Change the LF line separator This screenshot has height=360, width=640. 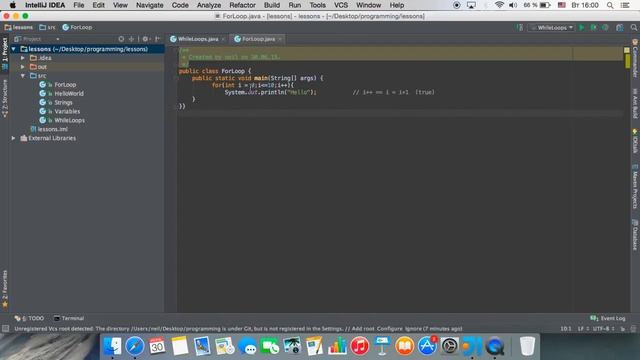pos(583,329)
